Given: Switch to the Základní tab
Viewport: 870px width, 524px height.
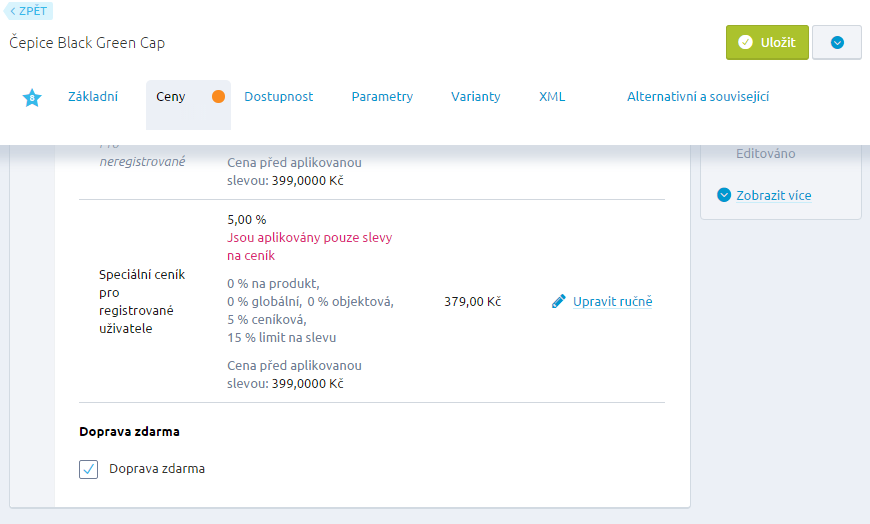Looking at the screenshot, I should click(93, 97).
